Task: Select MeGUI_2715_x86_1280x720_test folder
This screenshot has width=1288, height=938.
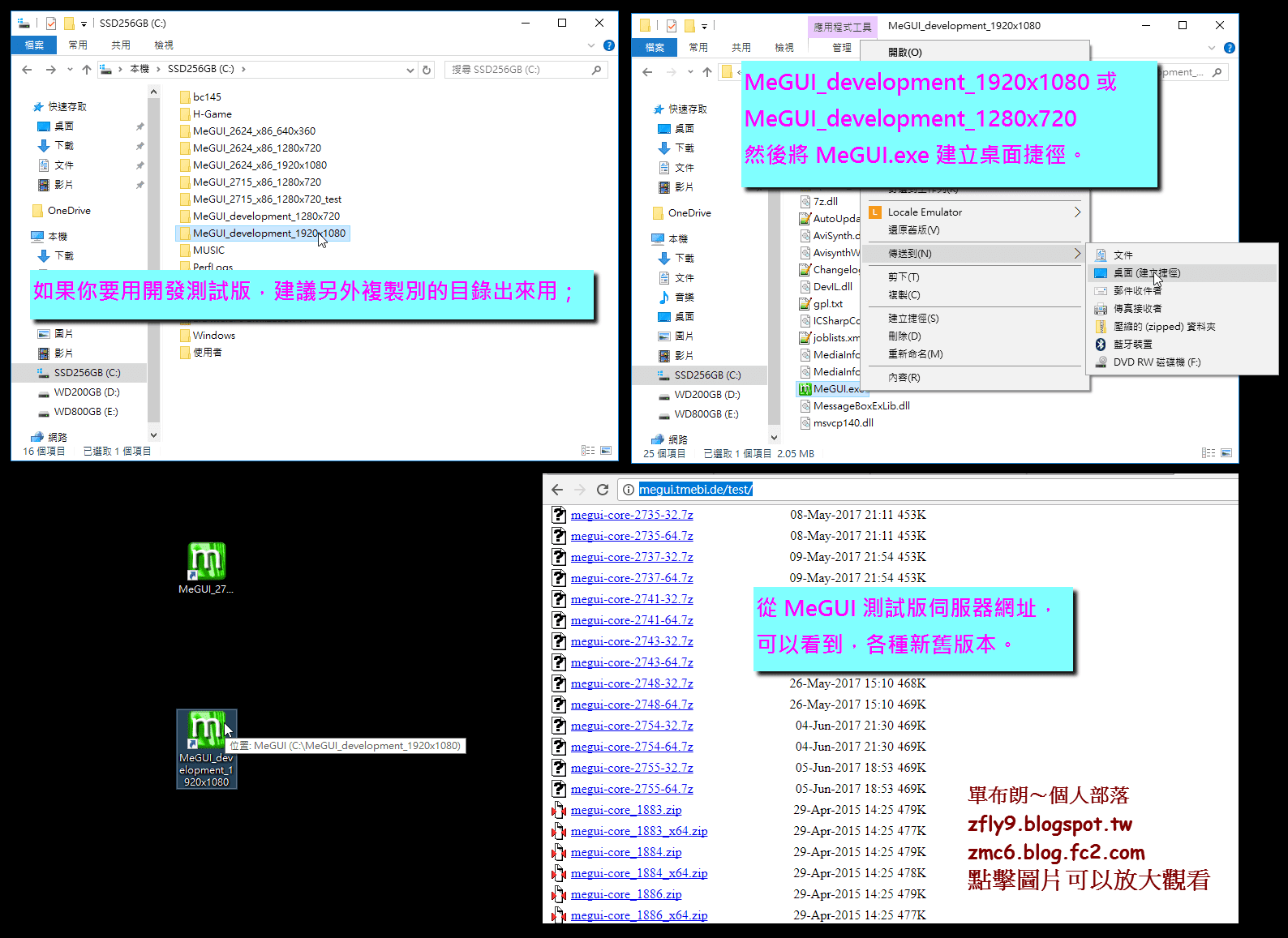Action: tap(267, 199)
